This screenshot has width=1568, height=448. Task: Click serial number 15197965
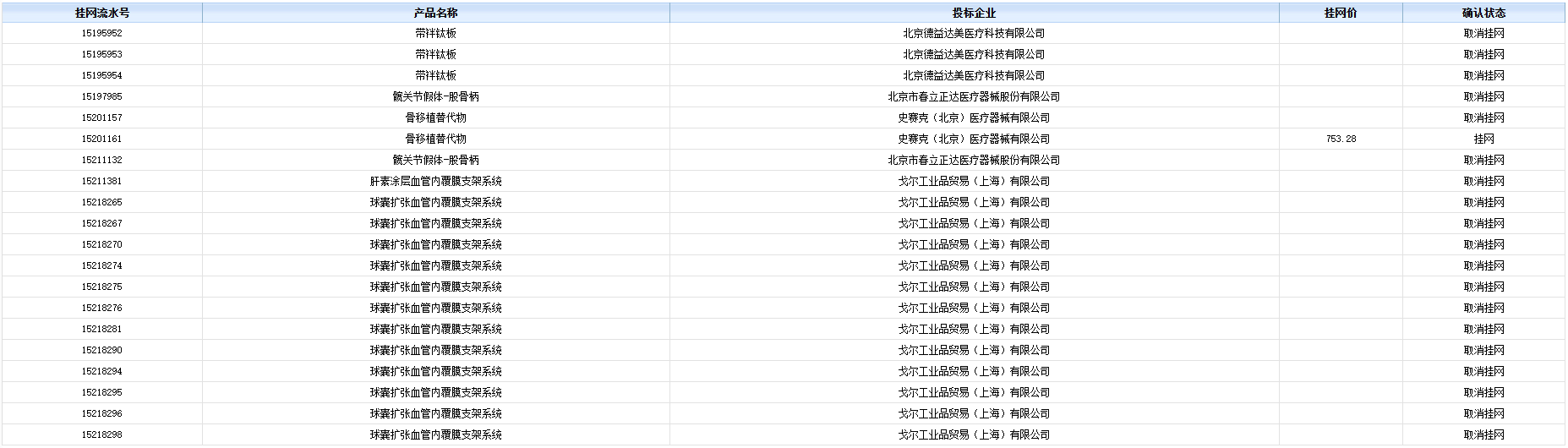[101, 97]
